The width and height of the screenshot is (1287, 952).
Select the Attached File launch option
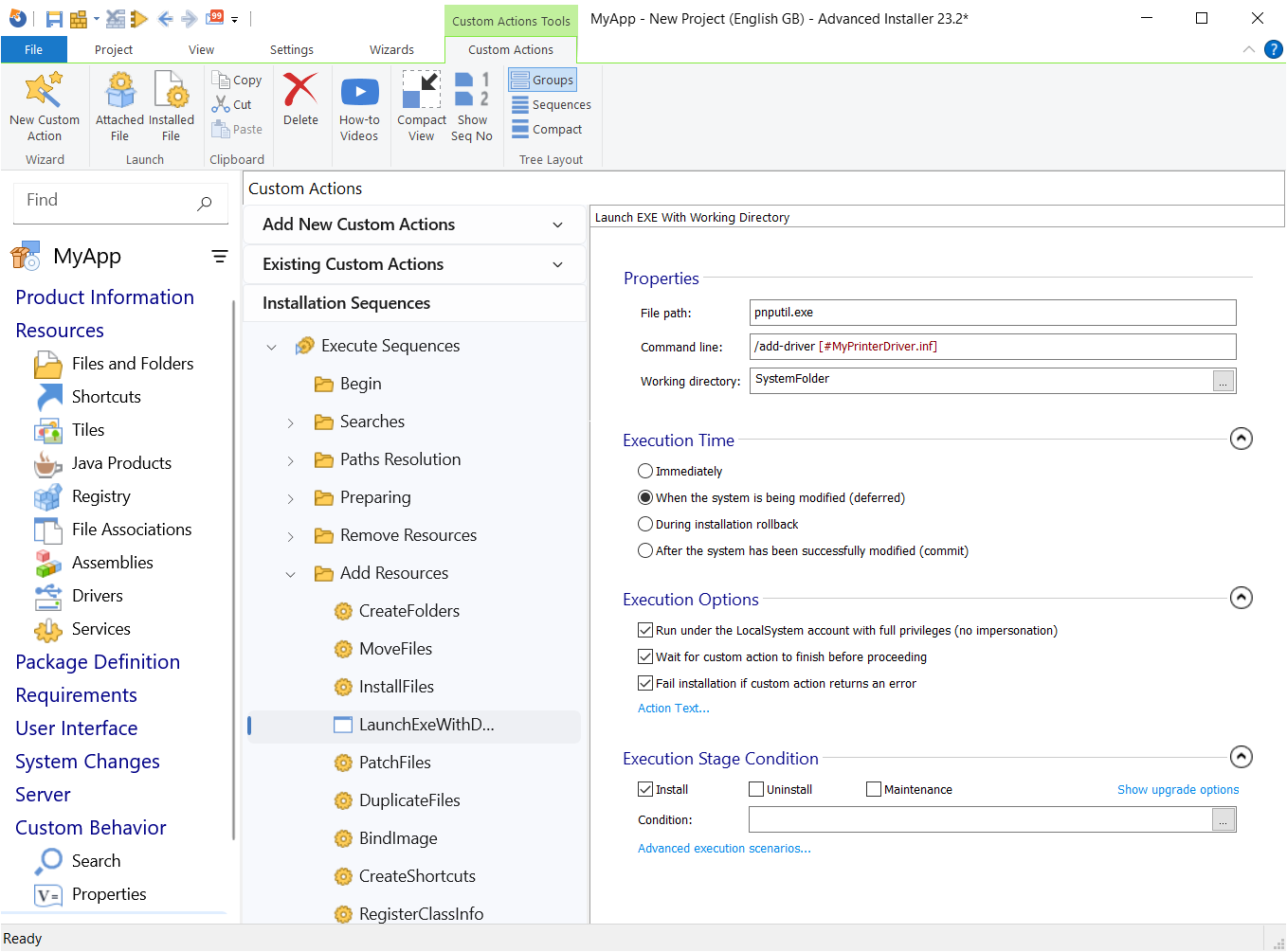118,106
